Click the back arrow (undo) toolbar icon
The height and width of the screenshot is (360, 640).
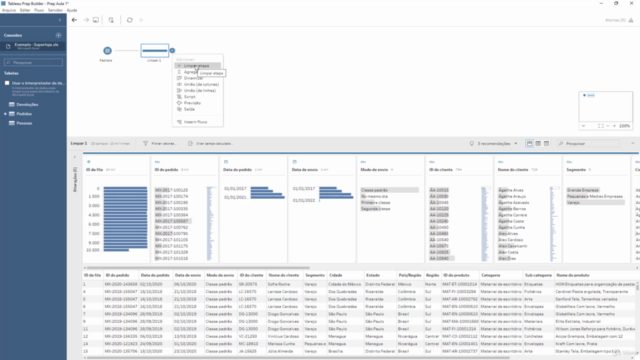(74, 20)
